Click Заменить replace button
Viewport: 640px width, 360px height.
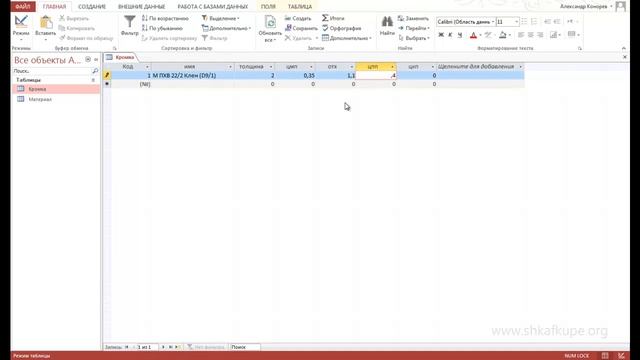[413, 18]
